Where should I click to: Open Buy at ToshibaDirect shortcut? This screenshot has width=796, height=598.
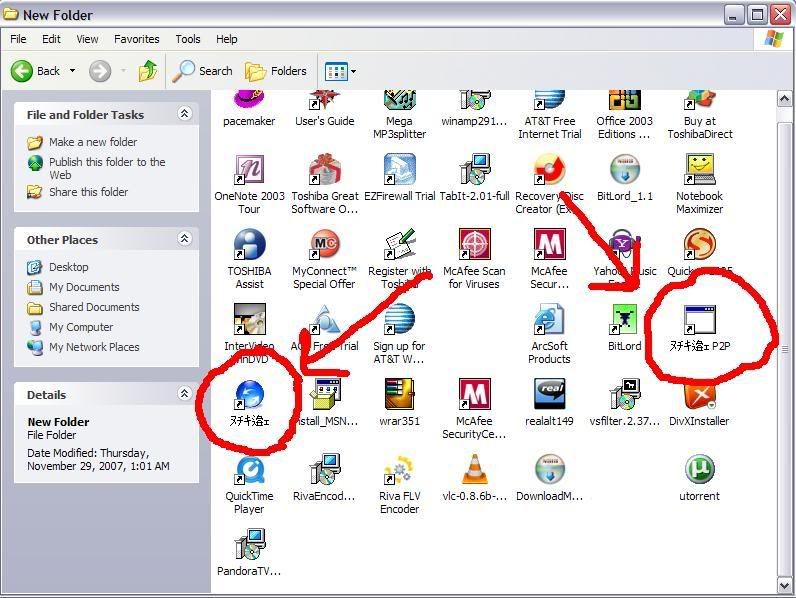tap(700, 99)
